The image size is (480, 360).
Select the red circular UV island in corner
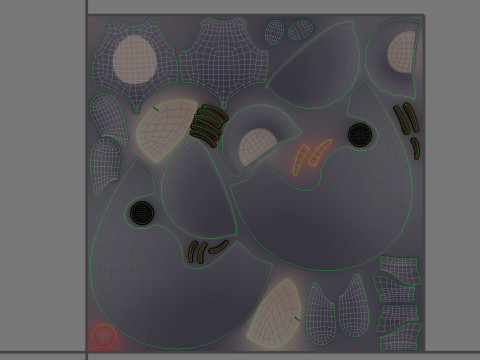pos(104,336)
